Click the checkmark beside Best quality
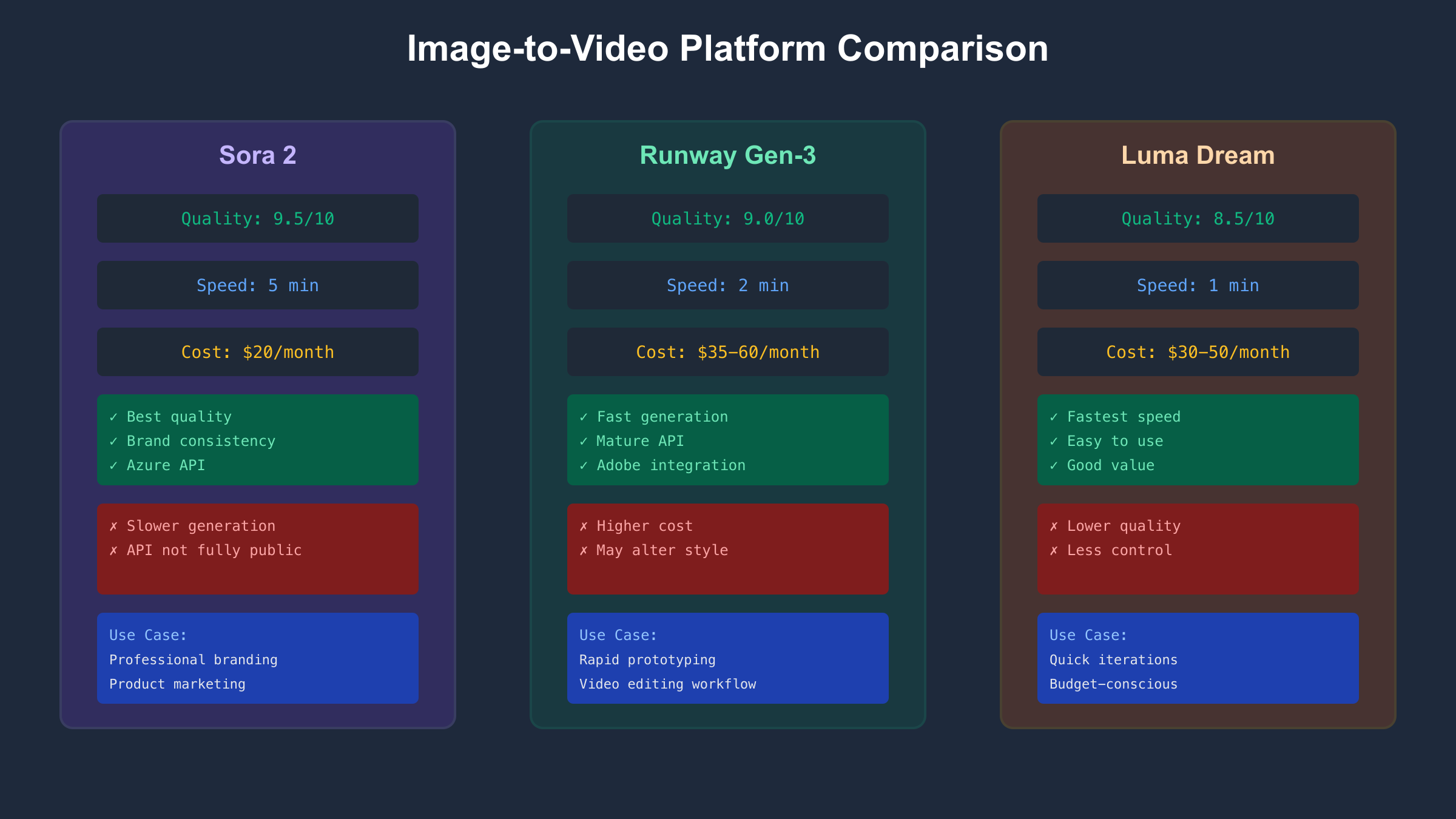Viewport: 1456px width, 819px height. [113, 417]
